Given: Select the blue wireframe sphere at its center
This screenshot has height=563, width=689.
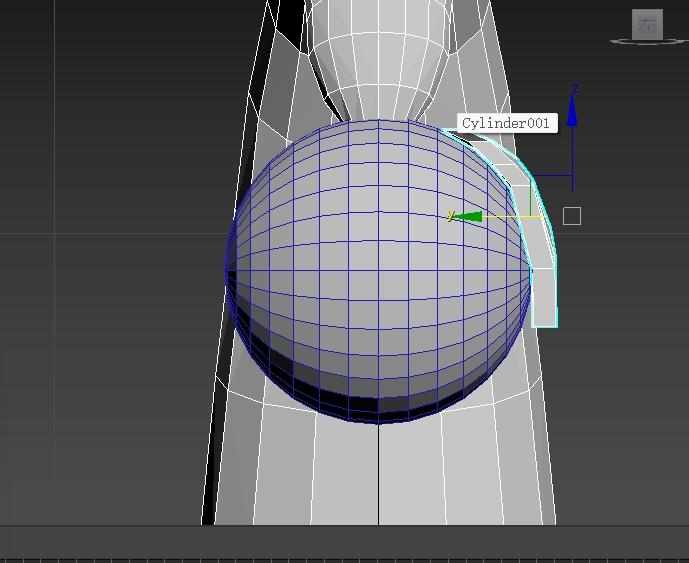Looking at the screenshot, I should click(378, 270).
